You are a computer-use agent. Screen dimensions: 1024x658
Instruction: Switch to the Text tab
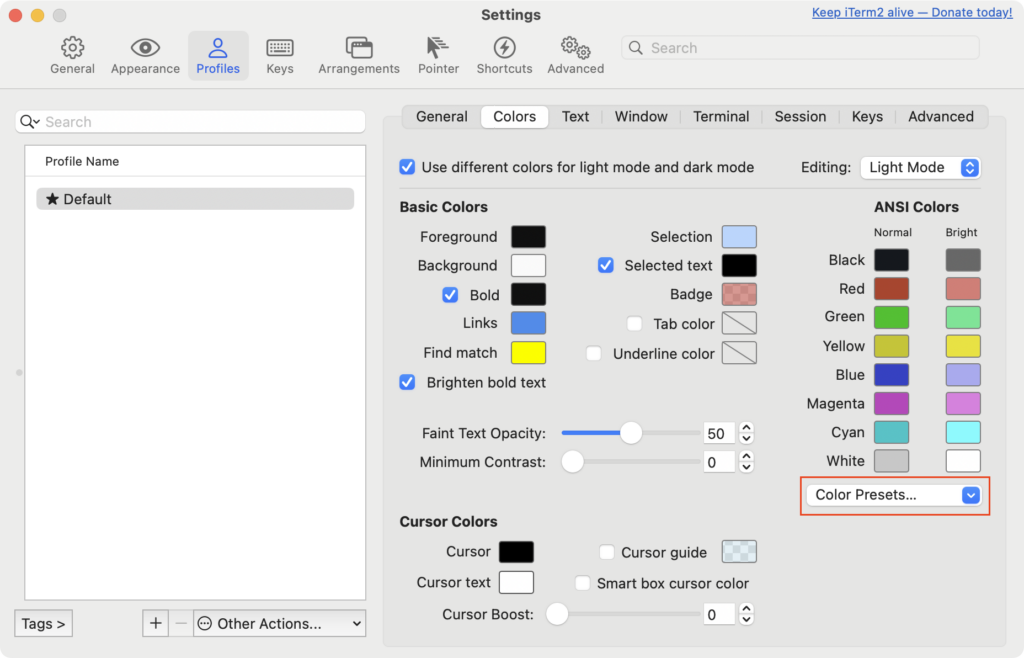coord(575,116)
